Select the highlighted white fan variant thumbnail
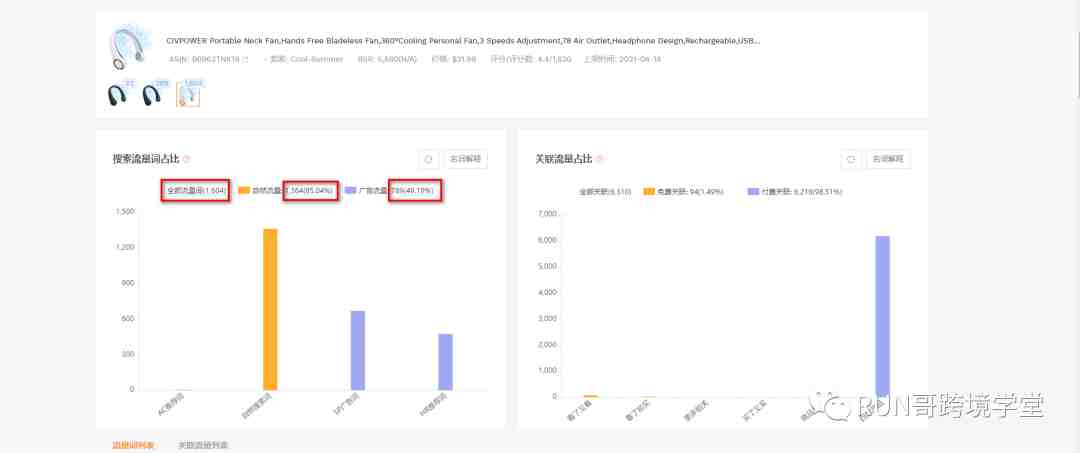 [x=188, y=94]
